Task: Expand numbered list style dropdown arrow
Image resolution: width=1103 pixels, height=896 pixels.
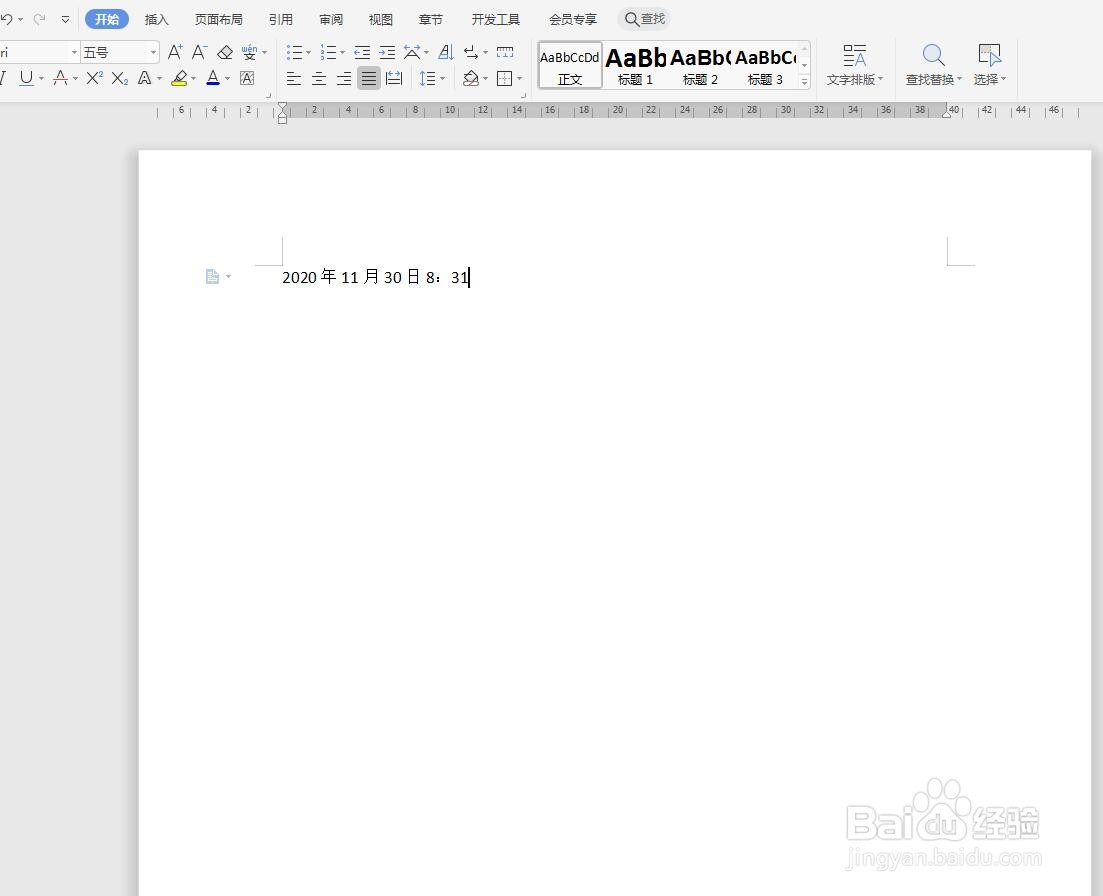Action: pos(342,53)
